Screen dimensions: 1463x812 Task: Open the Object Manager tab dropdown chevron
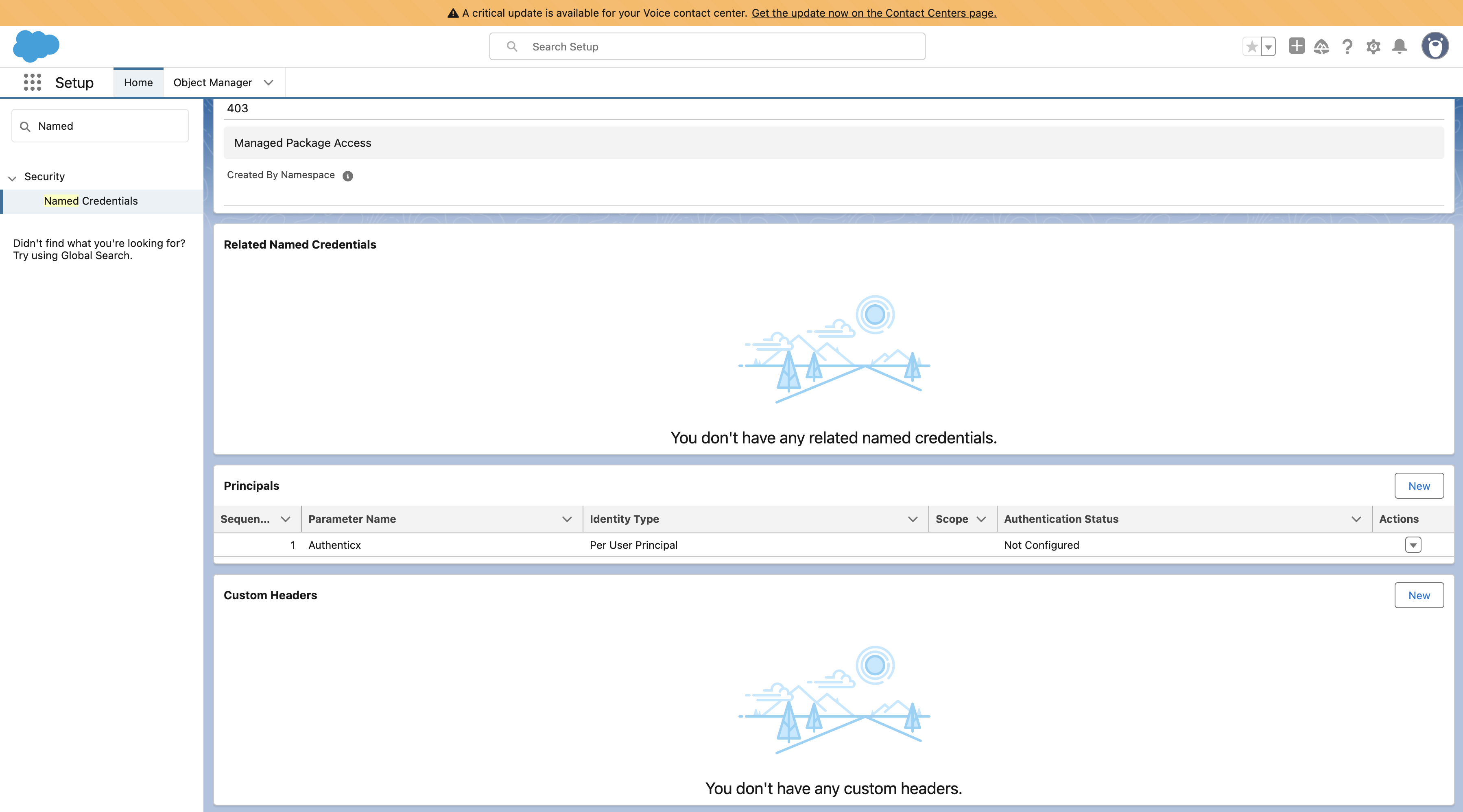269,82
